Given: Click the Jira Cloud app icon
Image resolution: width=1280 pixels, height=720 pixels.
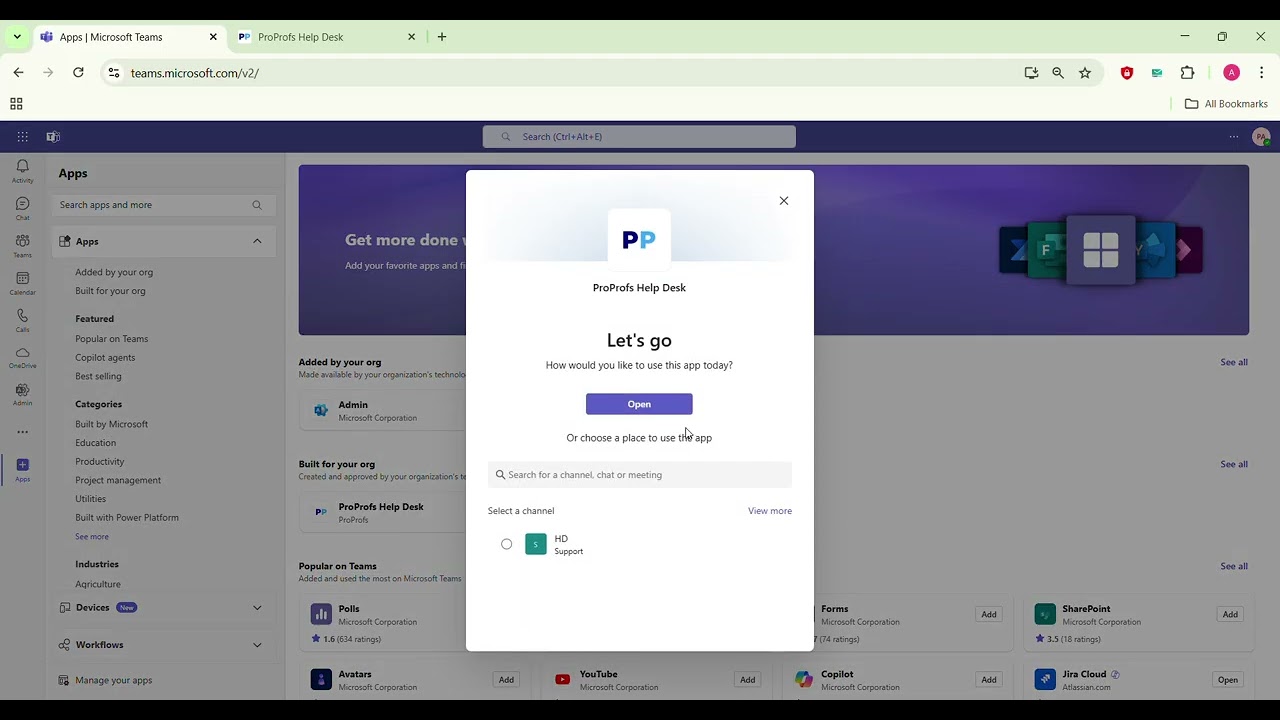Looking at the screenshot, I should 1045,680.
